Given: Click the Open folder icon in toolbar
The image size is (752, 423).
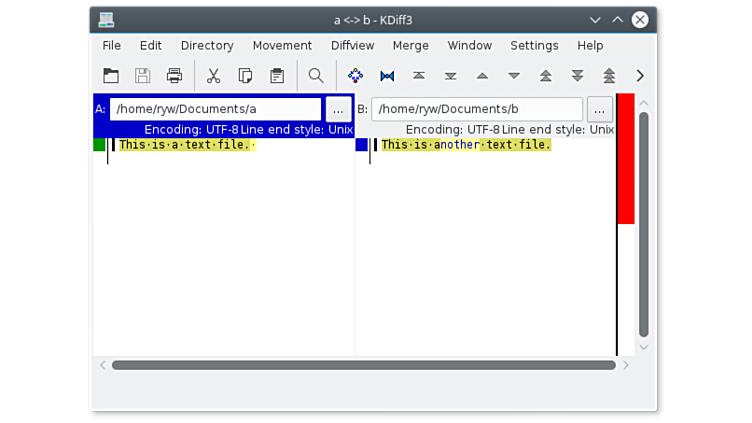Looking at the screenshot, I should pos(111,76).
